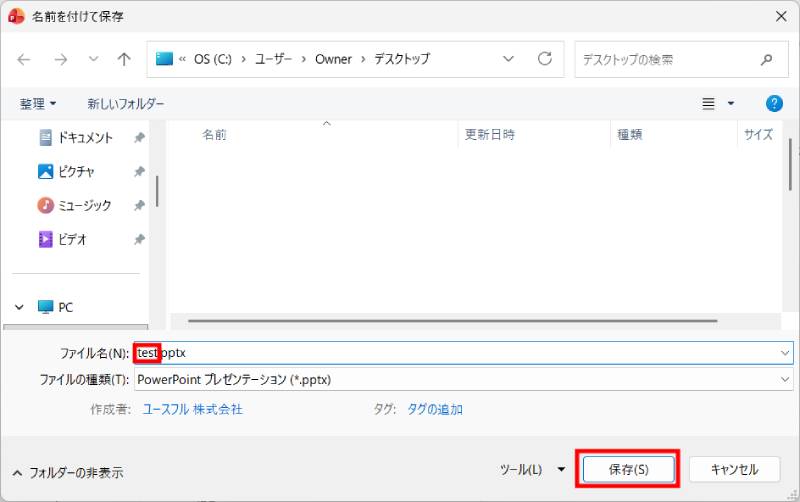Open ドキュメント in the sidebar
800x502 pixels.
tap(77, 138)
